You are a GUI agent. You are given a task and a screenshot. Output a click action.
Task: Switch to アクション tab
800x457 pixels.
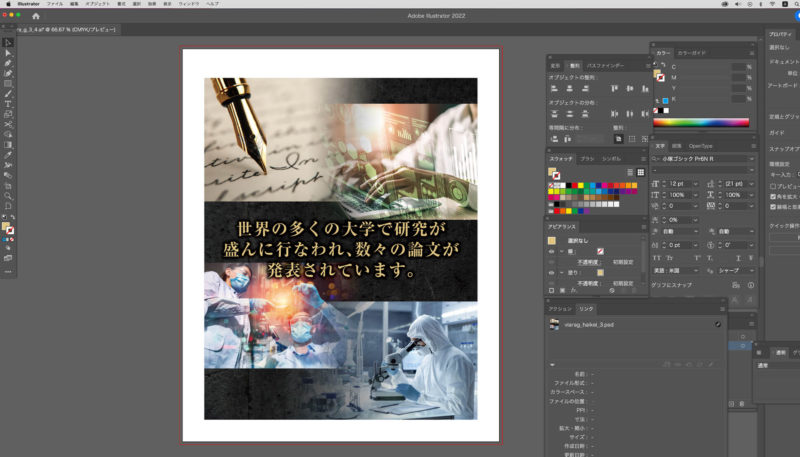click(x=560, y=309)
